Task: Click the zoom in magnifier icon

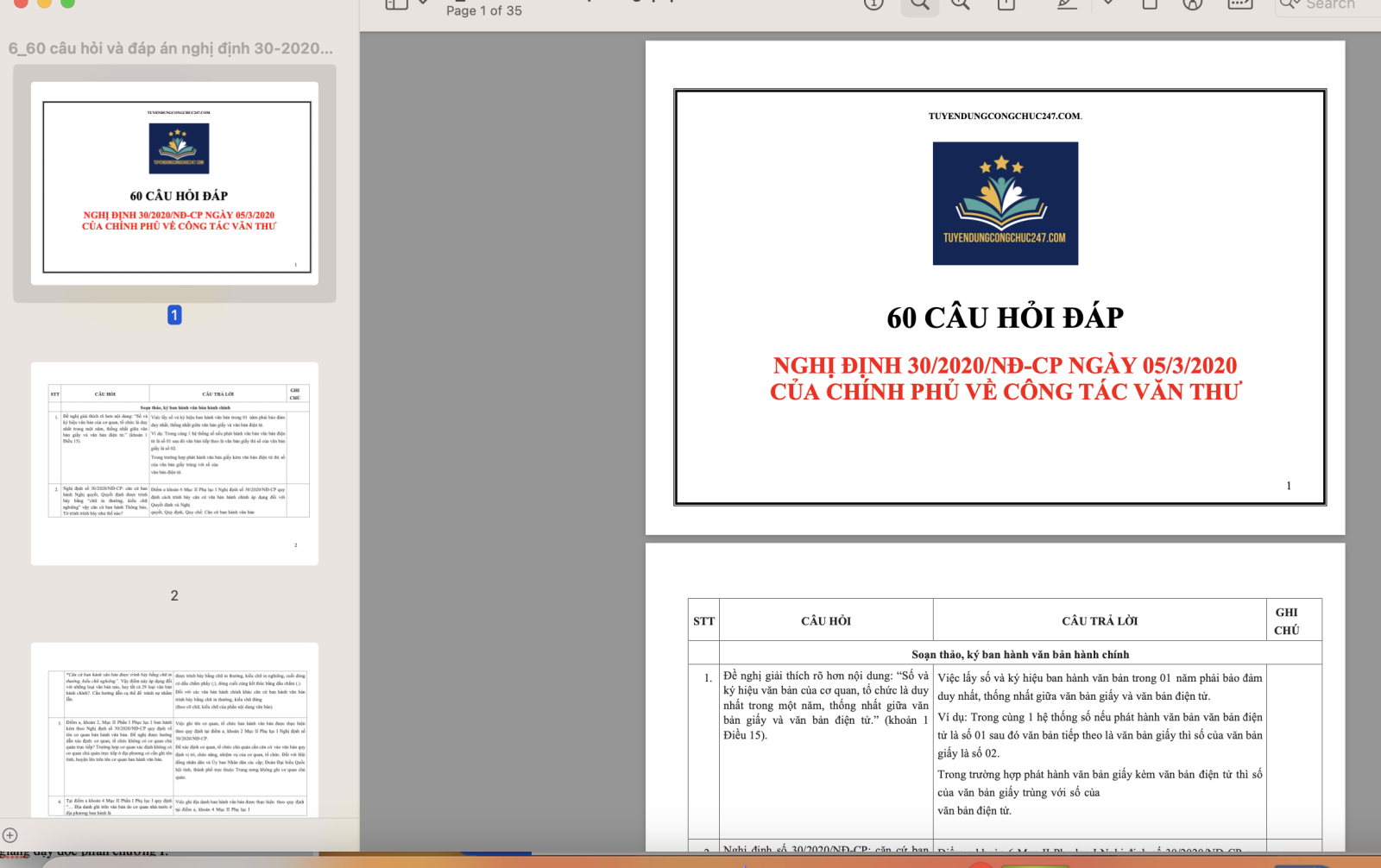Action: pyautogui.click(x=960, y=4)
